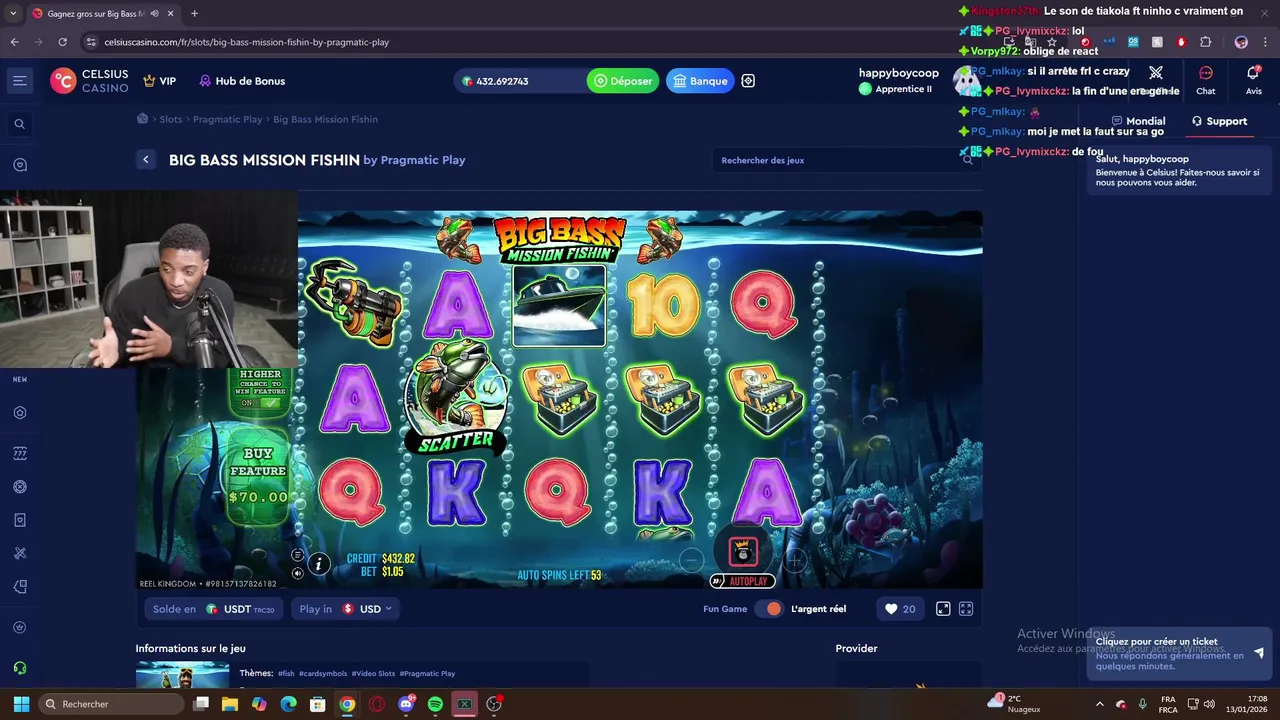The width and height of the screenshot is (1280, 720).
Task: Switch to the Mondial chat tab
Action: click(x=1138, y=121)
